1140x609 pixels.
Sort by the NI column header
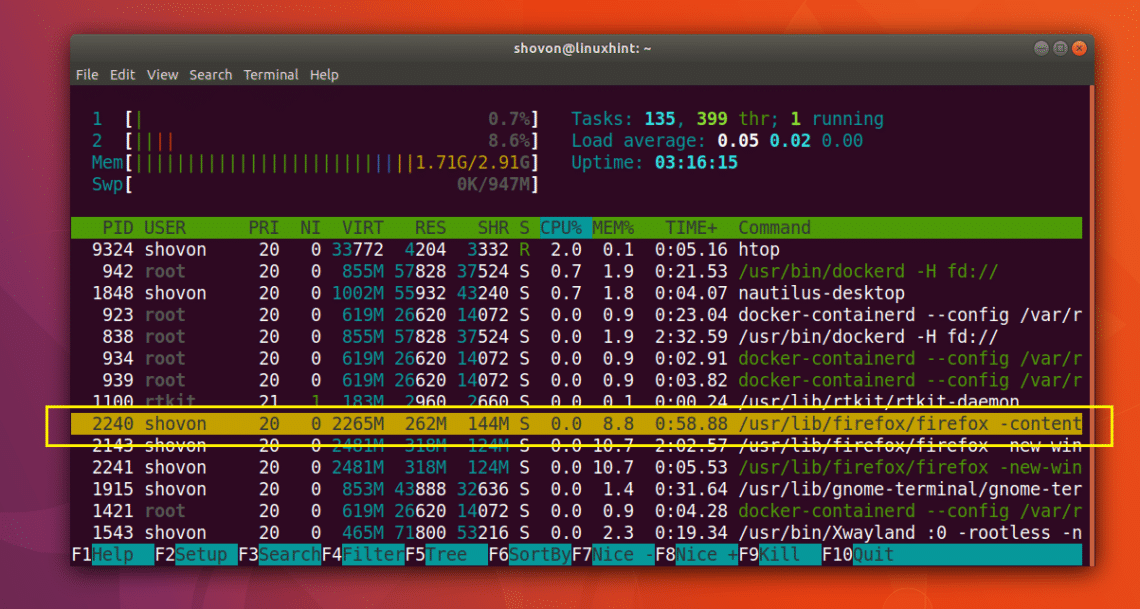click(x=310, y=227)
